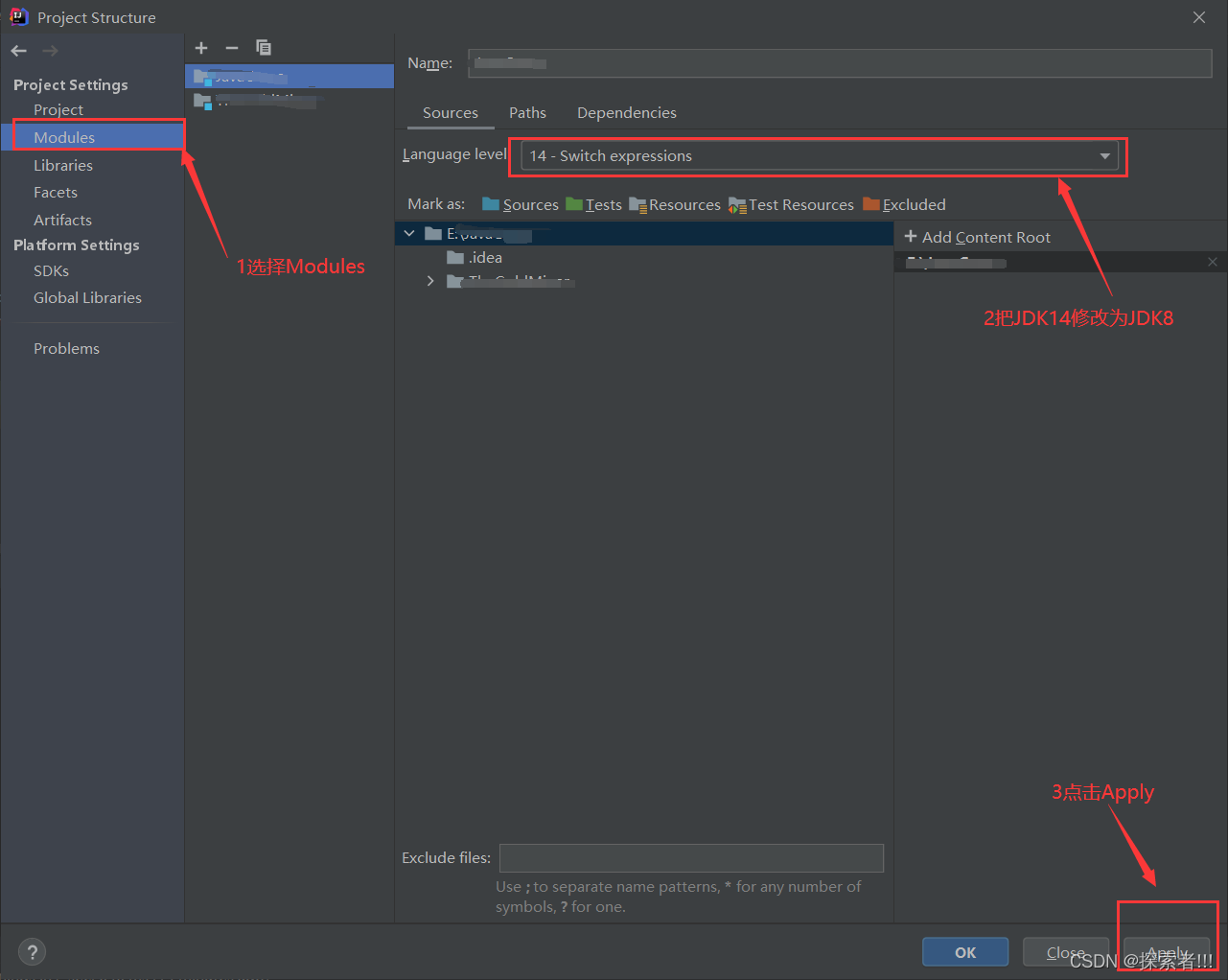Click the Apply button
Viewport: 1228px width, 980px height.
pos(1167,952)
